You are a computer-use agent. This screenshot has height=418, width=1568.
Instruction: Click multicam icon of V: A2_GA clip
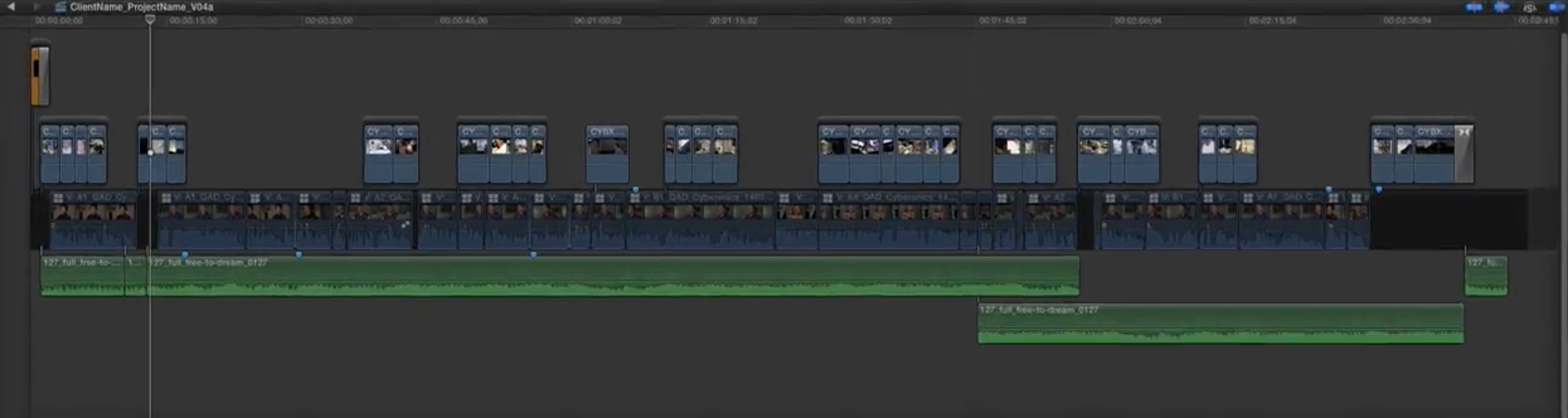click(x=356, y=198)
